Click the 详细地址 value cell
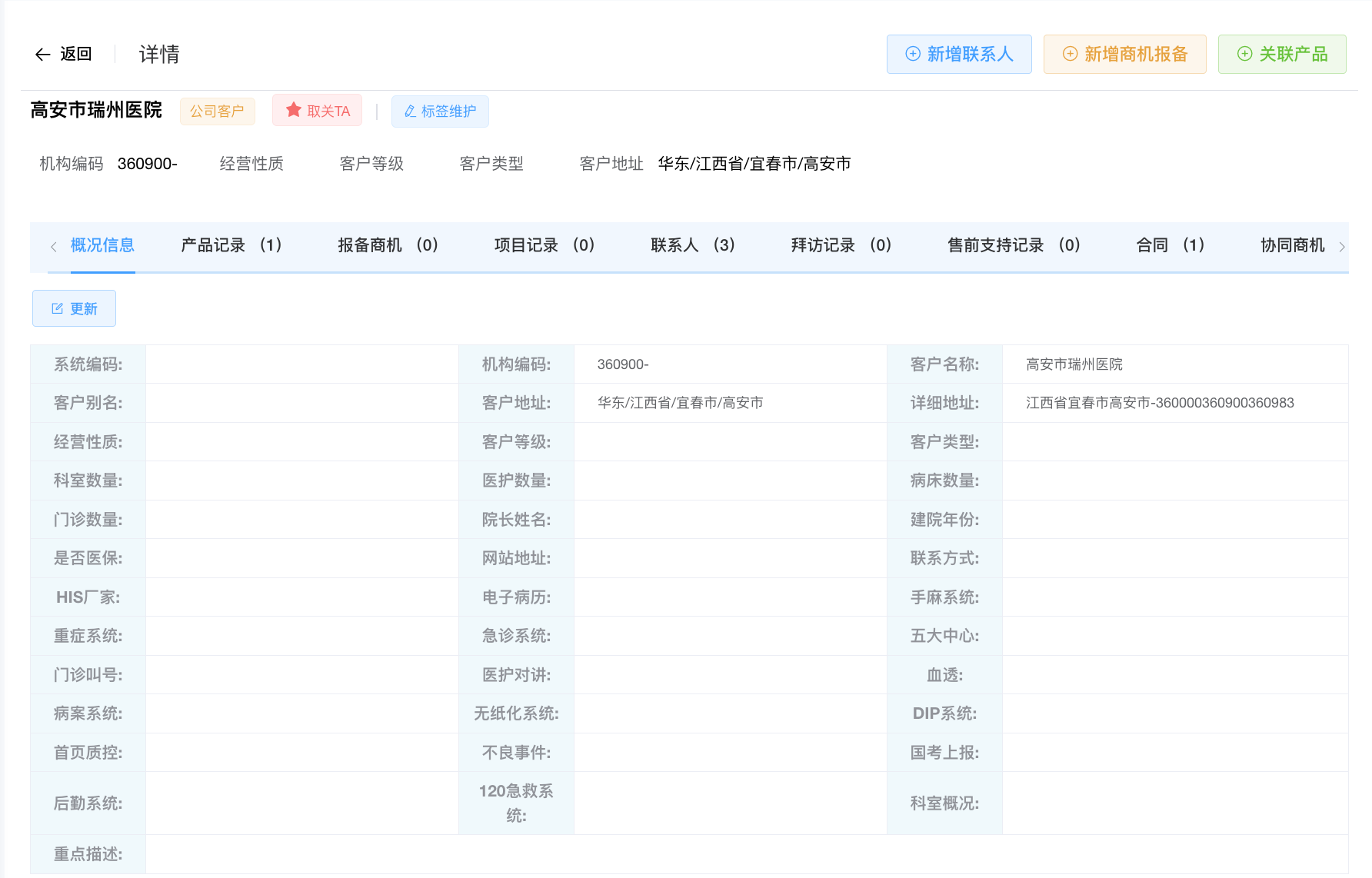1372x878 pixels. point(1160,403)
